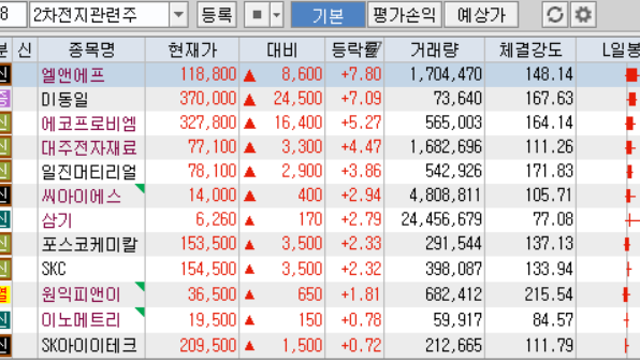Click price 154,500 of SKC

[209, 269]
